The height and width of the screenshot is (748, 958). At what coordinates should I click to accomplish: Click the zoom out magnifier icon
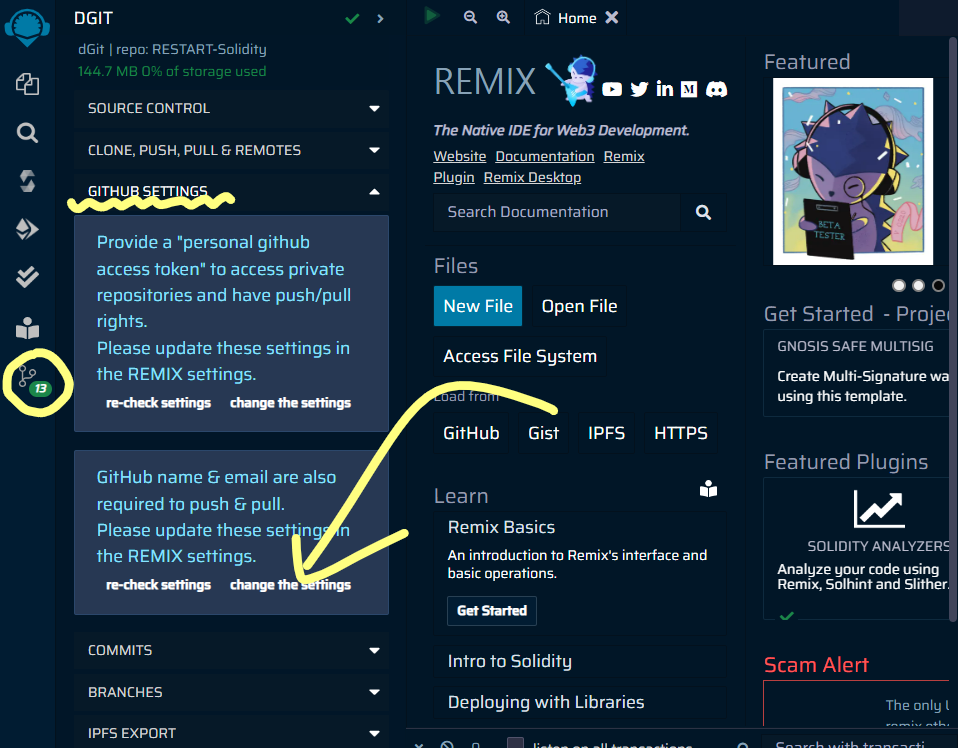[470, 17]
